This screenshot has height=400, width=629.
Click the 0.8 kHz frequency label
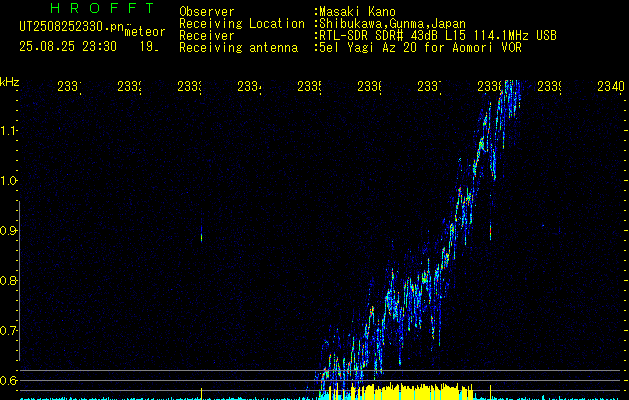pos(8,280)
